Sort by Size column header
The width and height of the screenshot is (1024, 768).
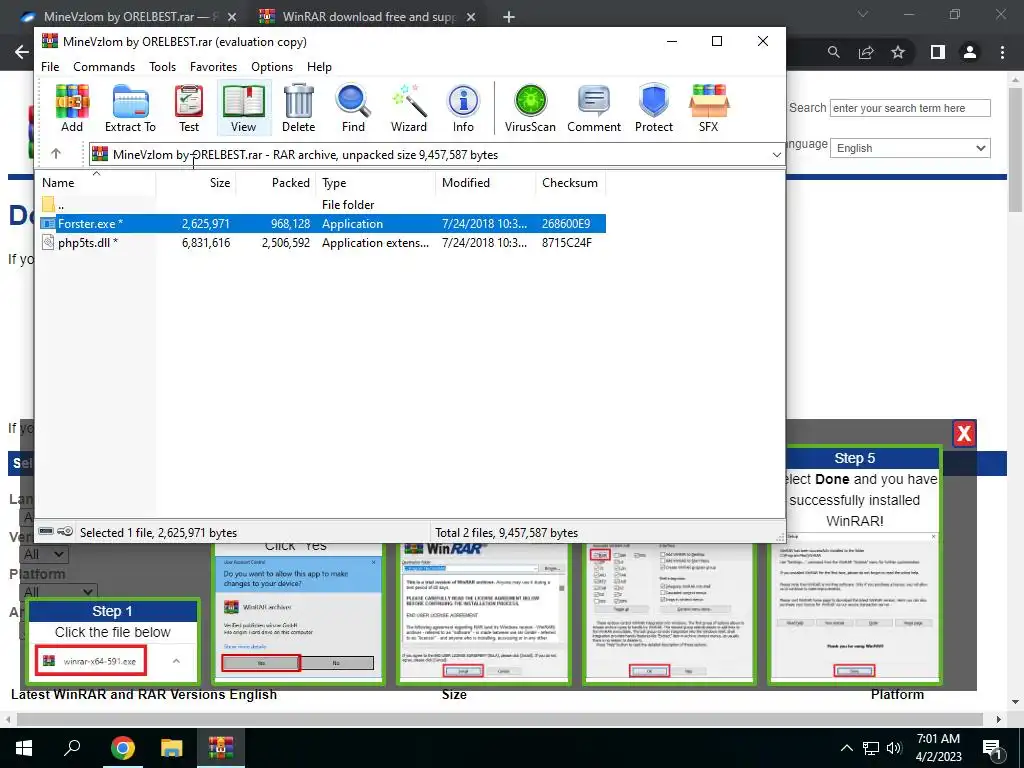click(196, 183)
